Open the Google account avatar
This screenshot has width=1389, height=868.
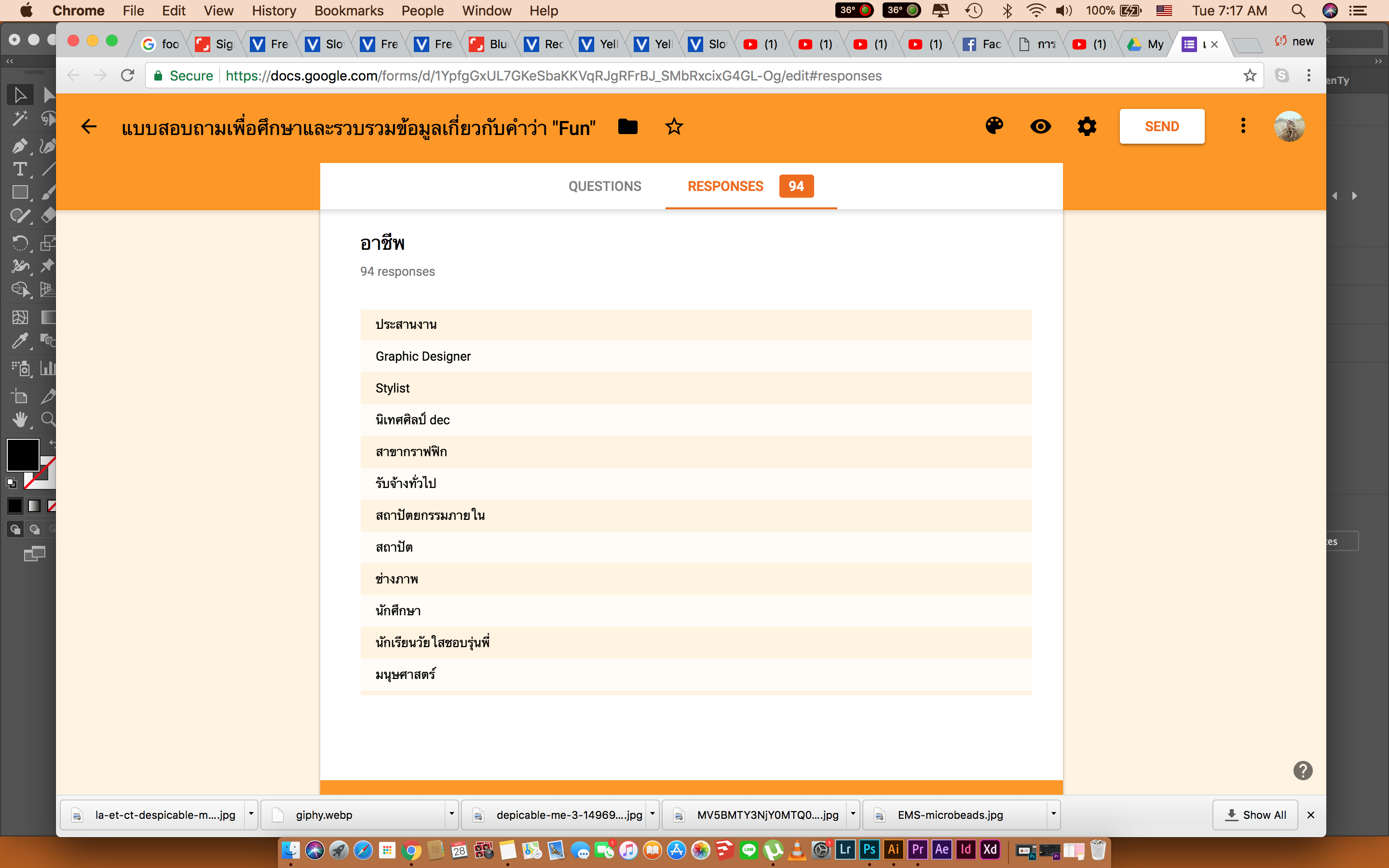pos(1289,126)
